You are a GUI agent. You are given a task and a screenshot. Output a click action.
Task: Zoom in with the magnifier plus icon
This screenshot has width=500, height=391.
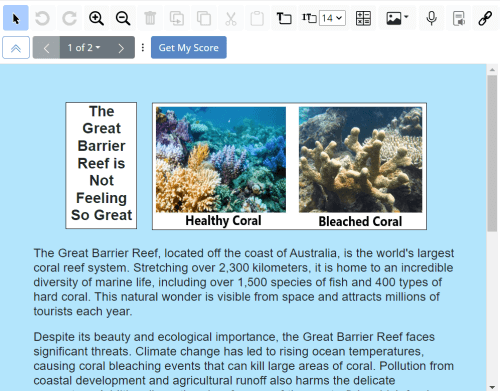tap(96, 18)
